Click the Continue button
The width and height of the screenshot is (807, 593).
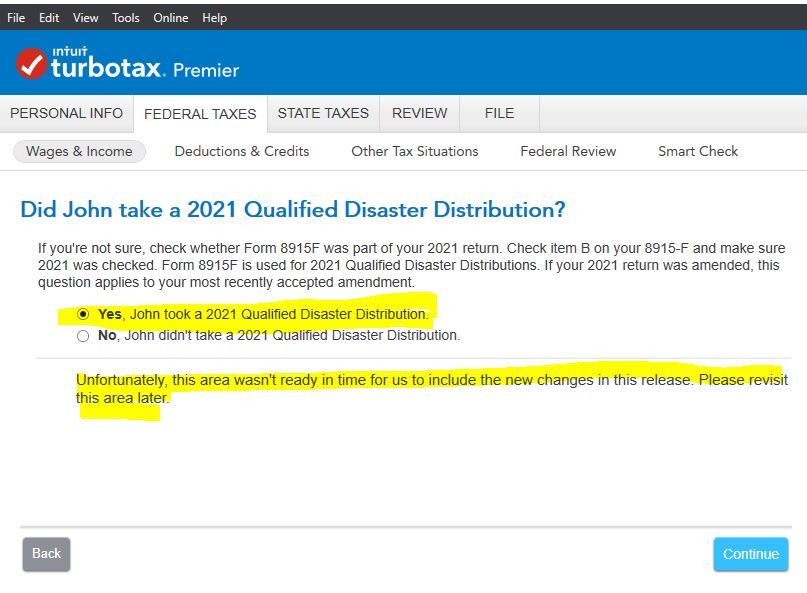[750, 554]
